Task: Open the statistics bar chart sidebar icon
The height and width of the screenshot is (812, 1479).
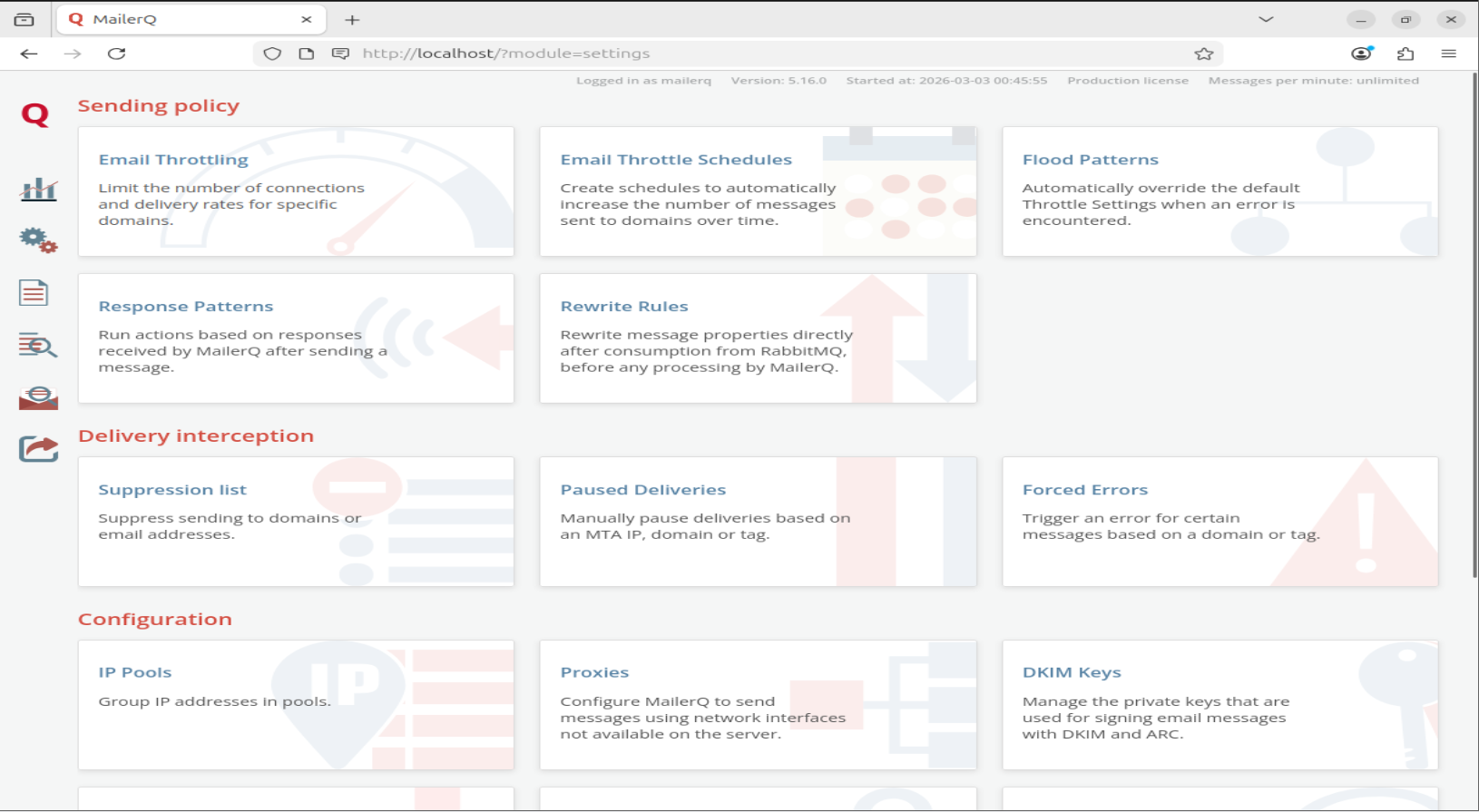Action: point(38,189)
